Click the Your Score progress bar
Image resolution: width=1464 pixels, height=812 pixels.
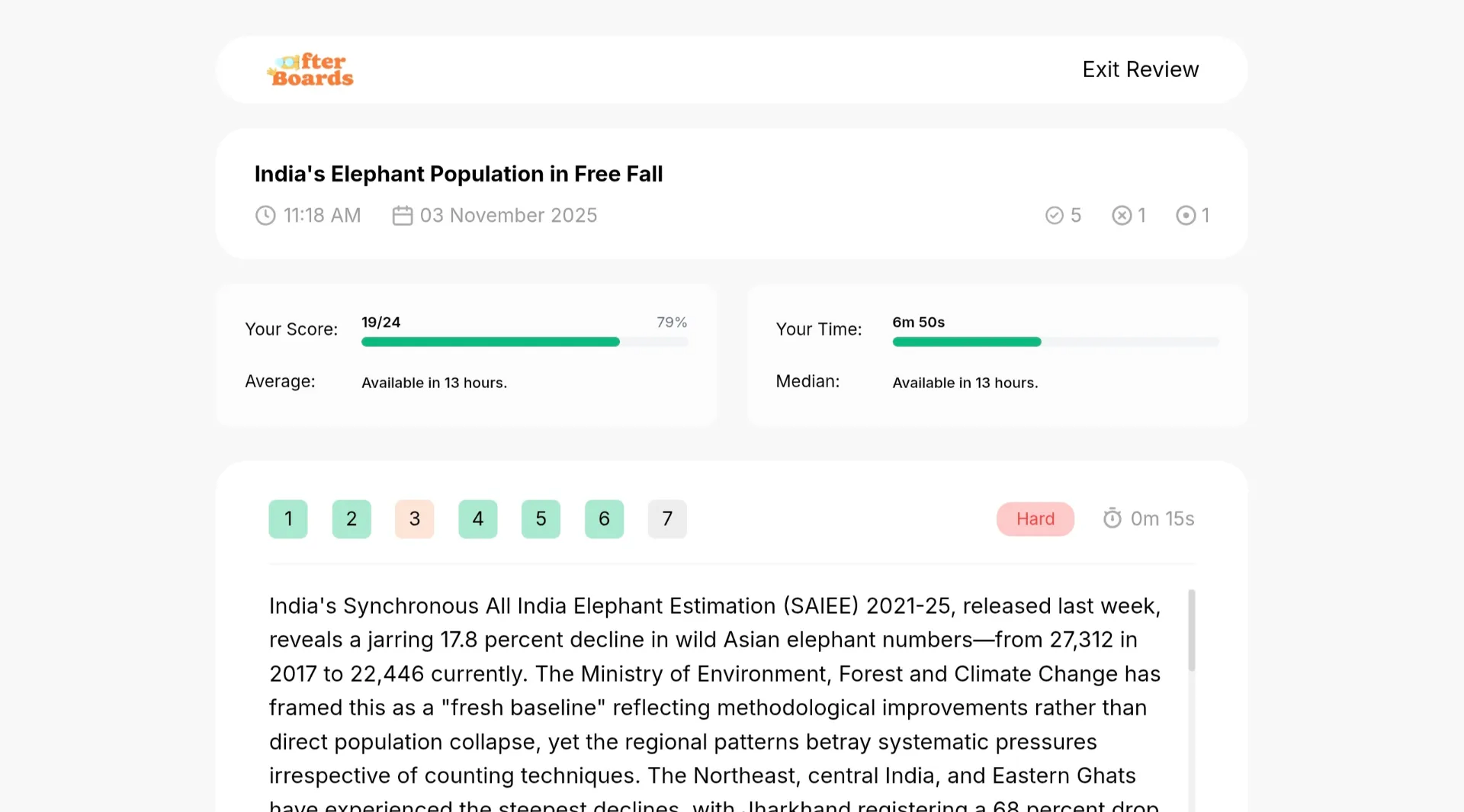[x=525, y=342]
